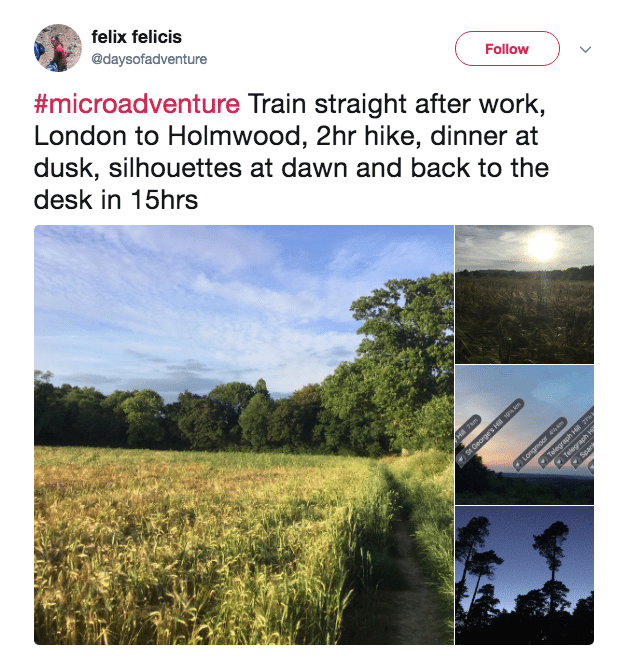
Task: Expand the tweet options chevron
Action: coord(586,49)
